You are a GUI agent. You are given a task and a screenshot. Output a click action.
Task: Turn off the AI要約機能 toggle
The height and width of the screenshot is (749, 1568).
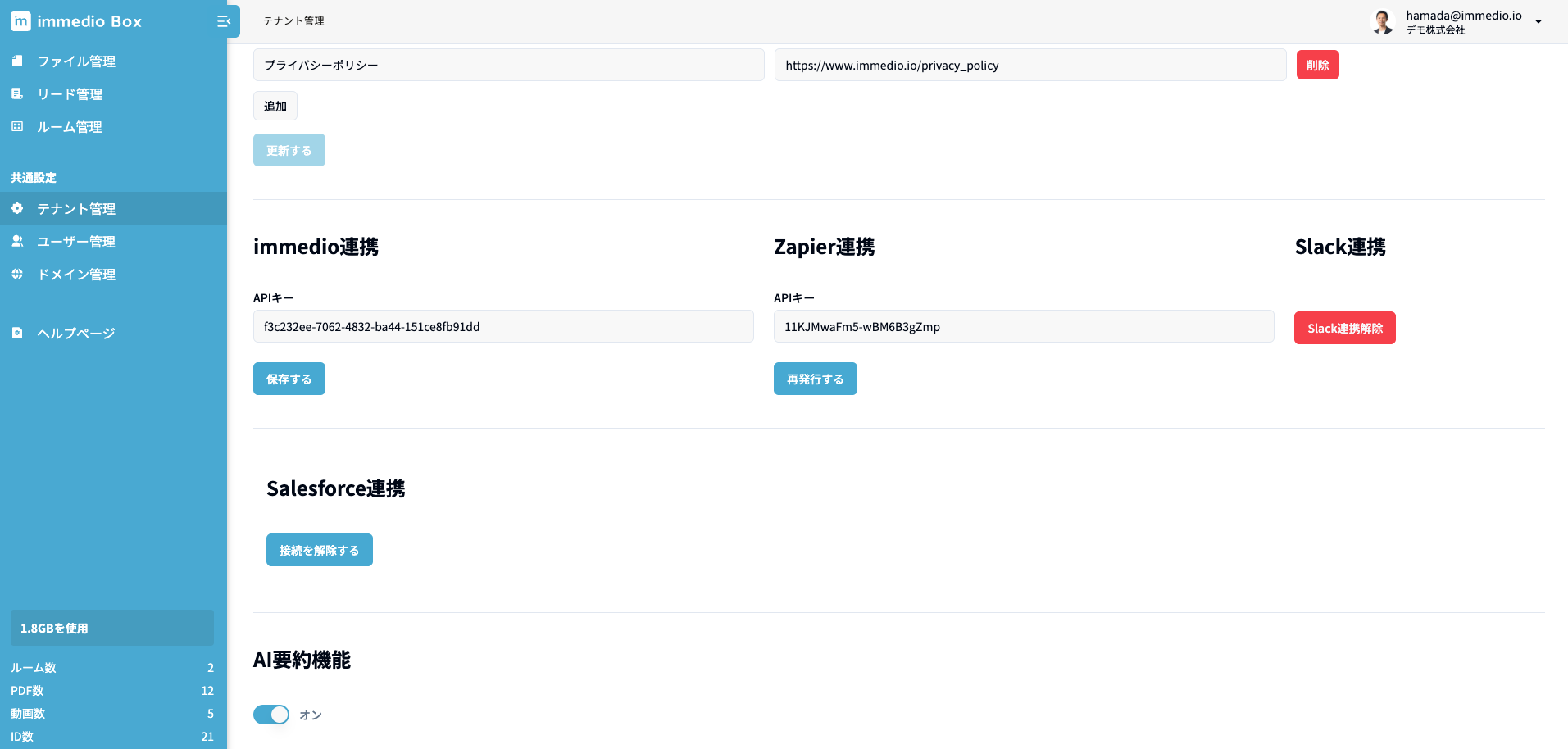click(271, 715)
